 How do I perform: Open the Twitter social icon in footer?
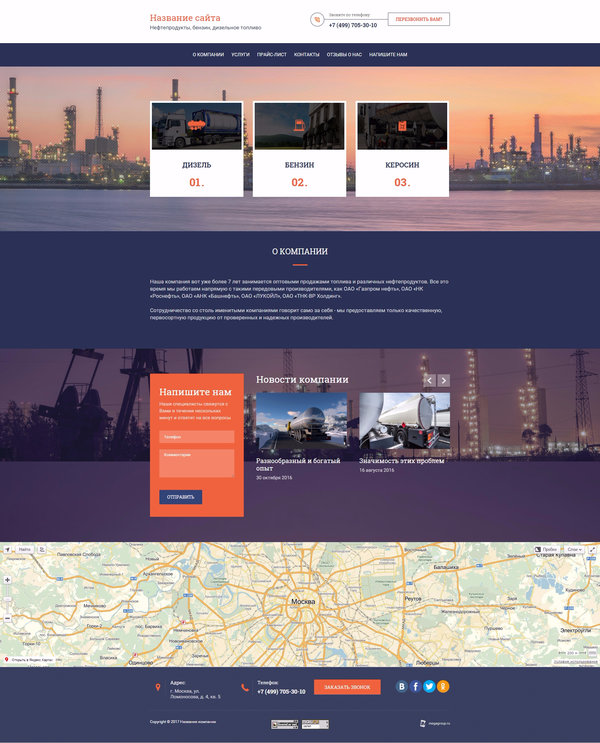tap(429, 686)
